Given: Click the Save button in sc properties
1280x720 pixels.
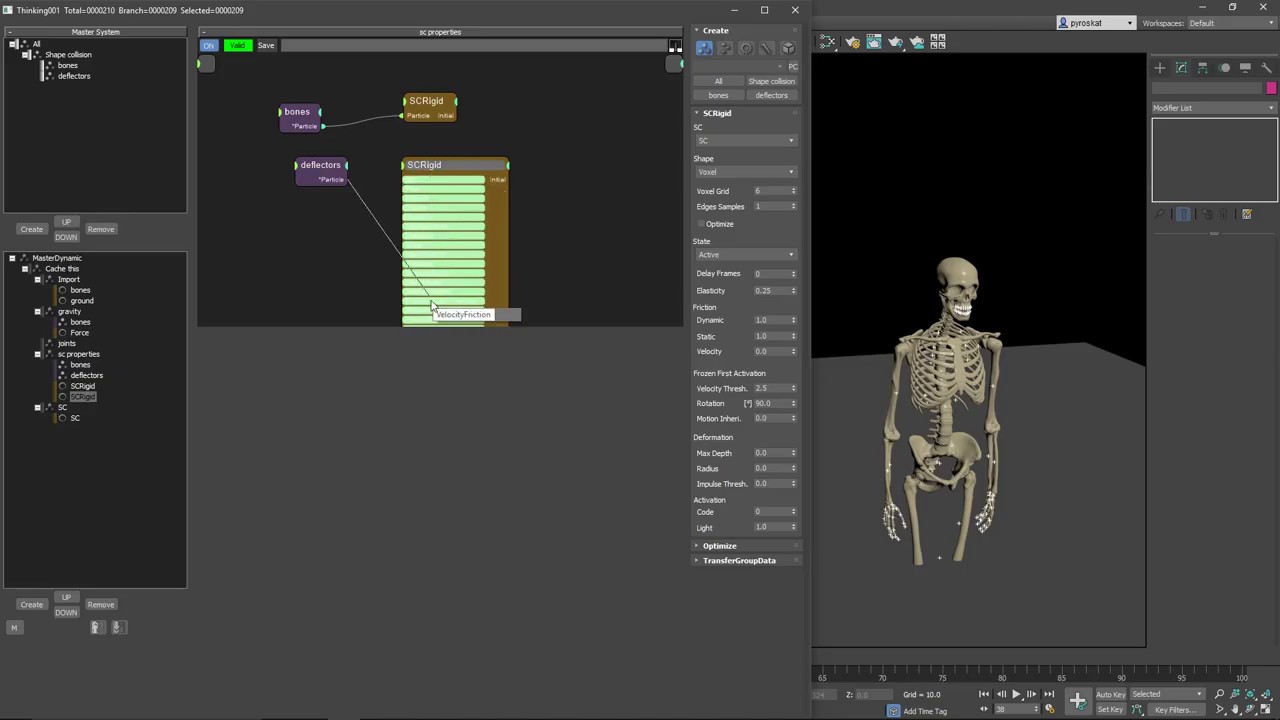Looking at the screenshot, I should click(x=266, y=45).
